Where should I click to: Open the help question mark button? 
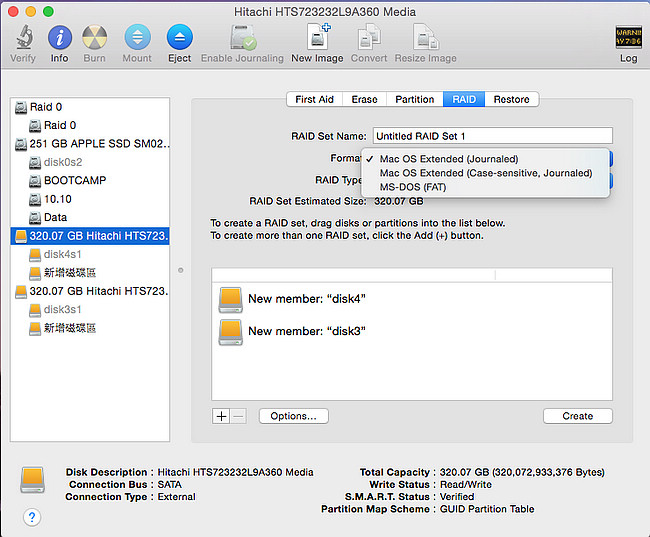point(32,517)
